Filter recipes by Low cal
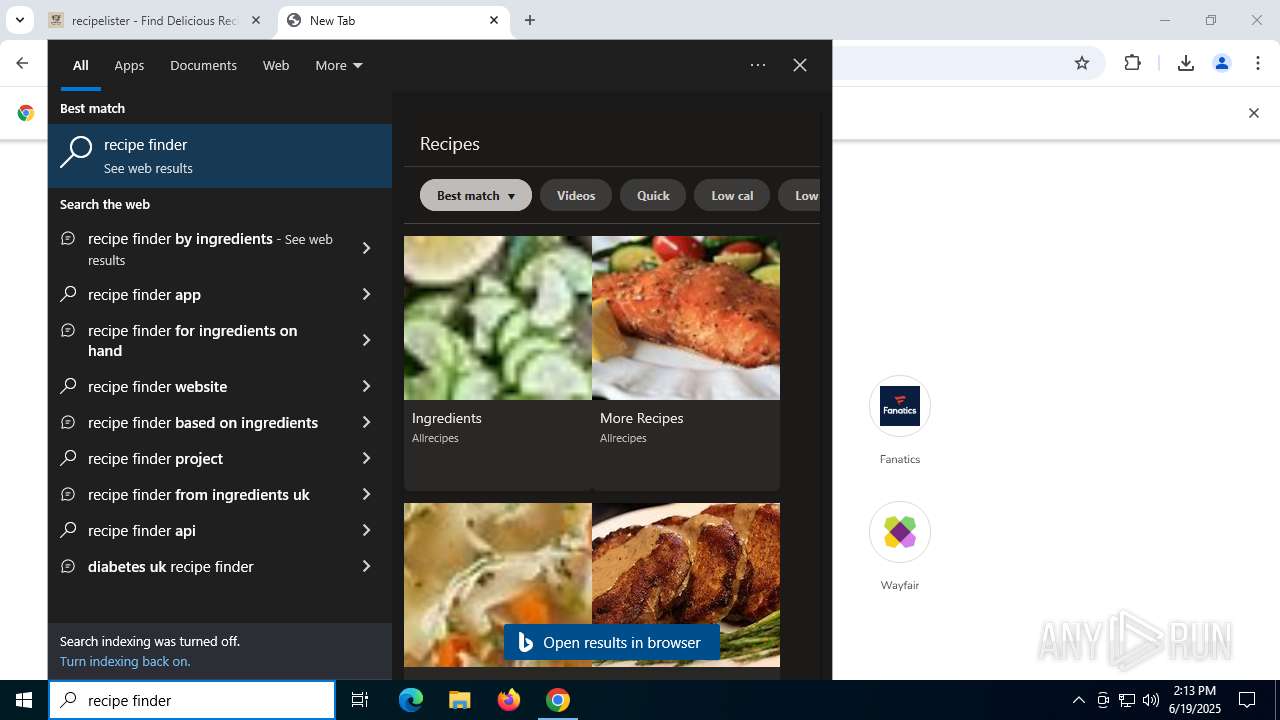The height and width of the screenshot is (720, 1280). click(x=732, y=195)
